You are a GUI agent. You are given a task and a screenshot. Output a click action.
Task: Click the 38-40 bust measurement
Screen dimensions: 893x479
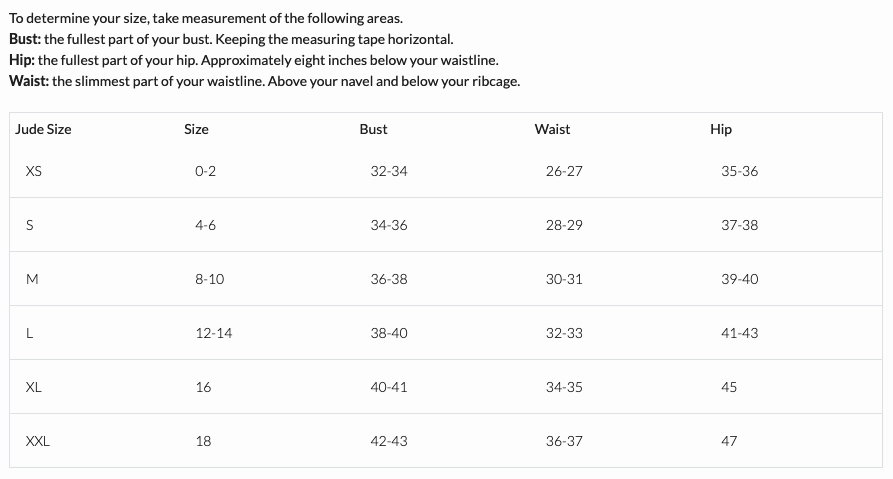coord(388,333)
